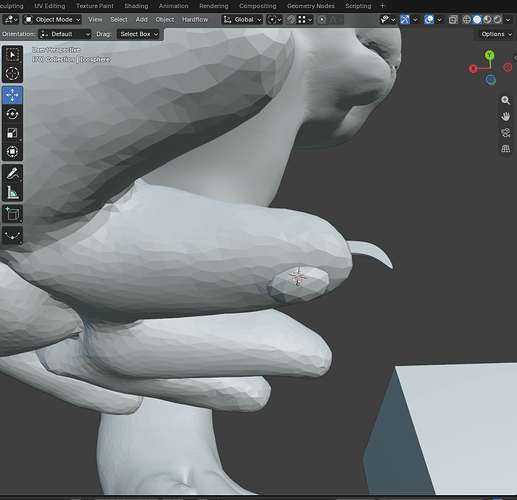Image resolution: width=517 pixels, height=500 pixels.
Task: Click the red X axis gizmo ball
Action: pyautogui.click(x=473, y=69)
